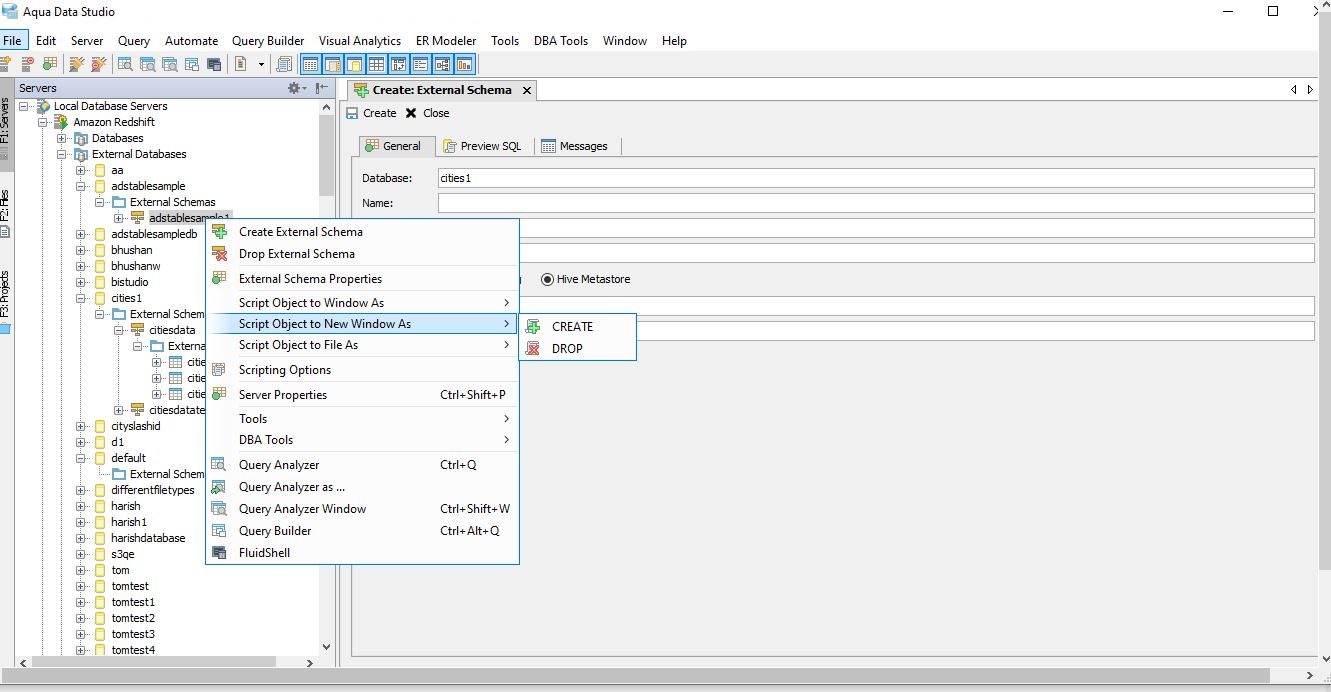Click the Disconnect toolbar icon with red minus plug

coord(98,64)
